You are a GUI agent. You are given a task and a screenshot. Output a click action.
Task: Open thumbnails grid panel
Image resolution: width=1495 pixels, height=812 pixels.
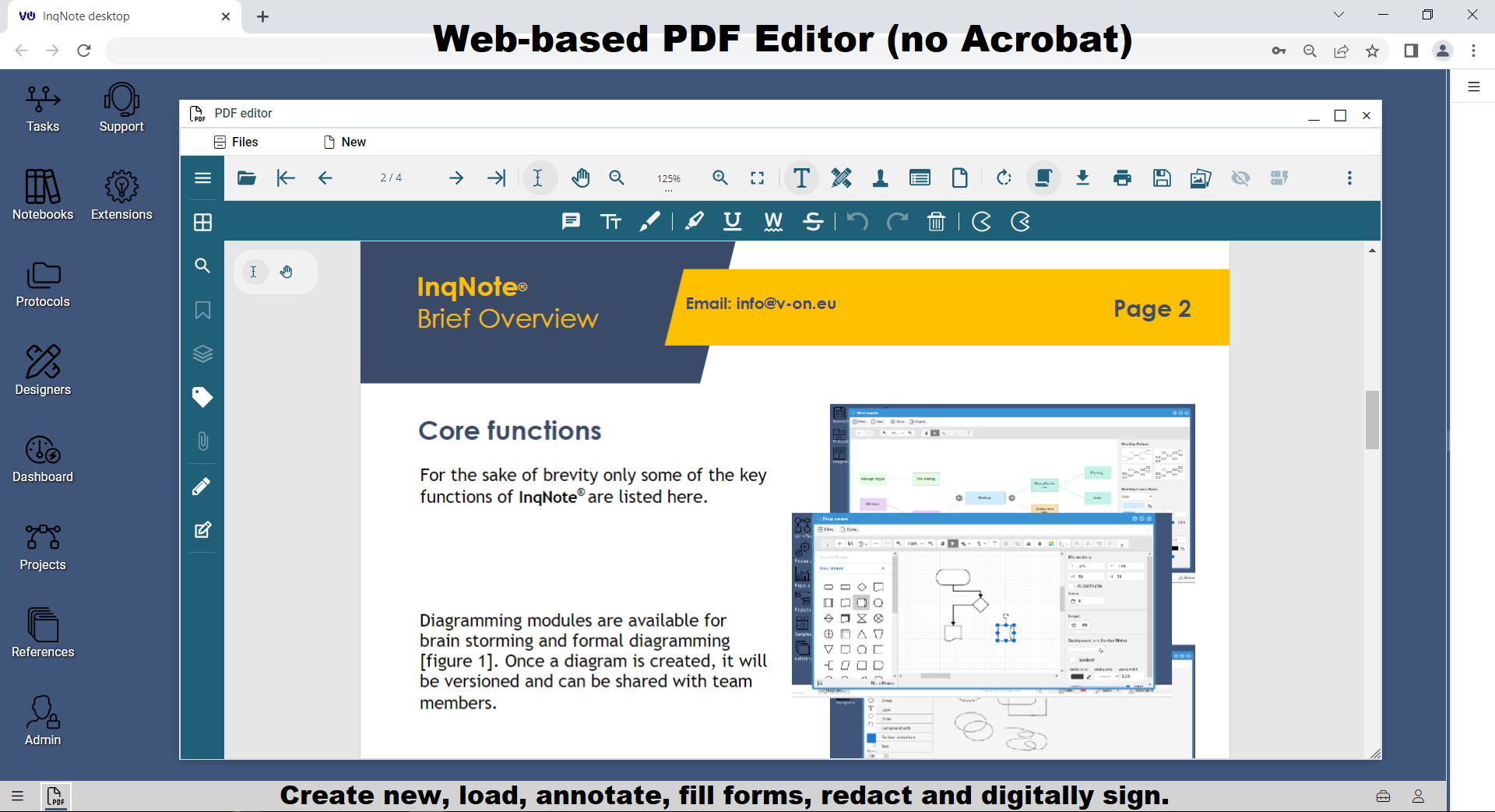click(x=202, y=223)
